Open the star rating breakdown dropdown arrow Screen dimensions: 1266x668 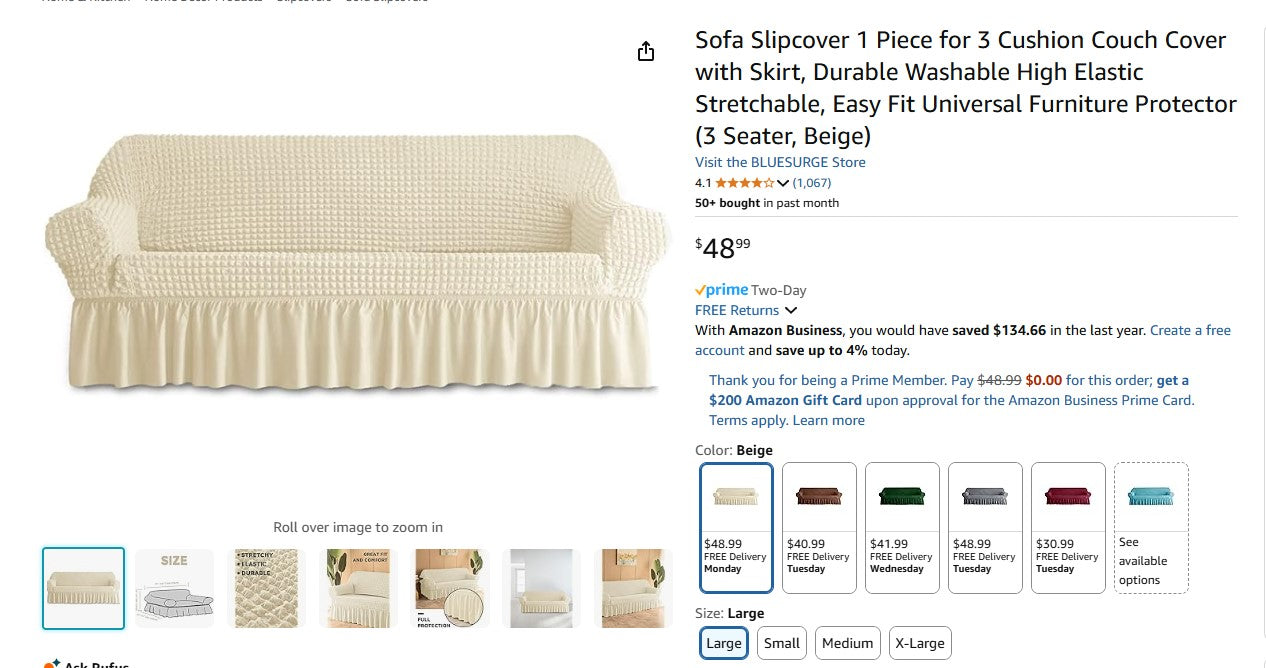(x=785, y=183)
